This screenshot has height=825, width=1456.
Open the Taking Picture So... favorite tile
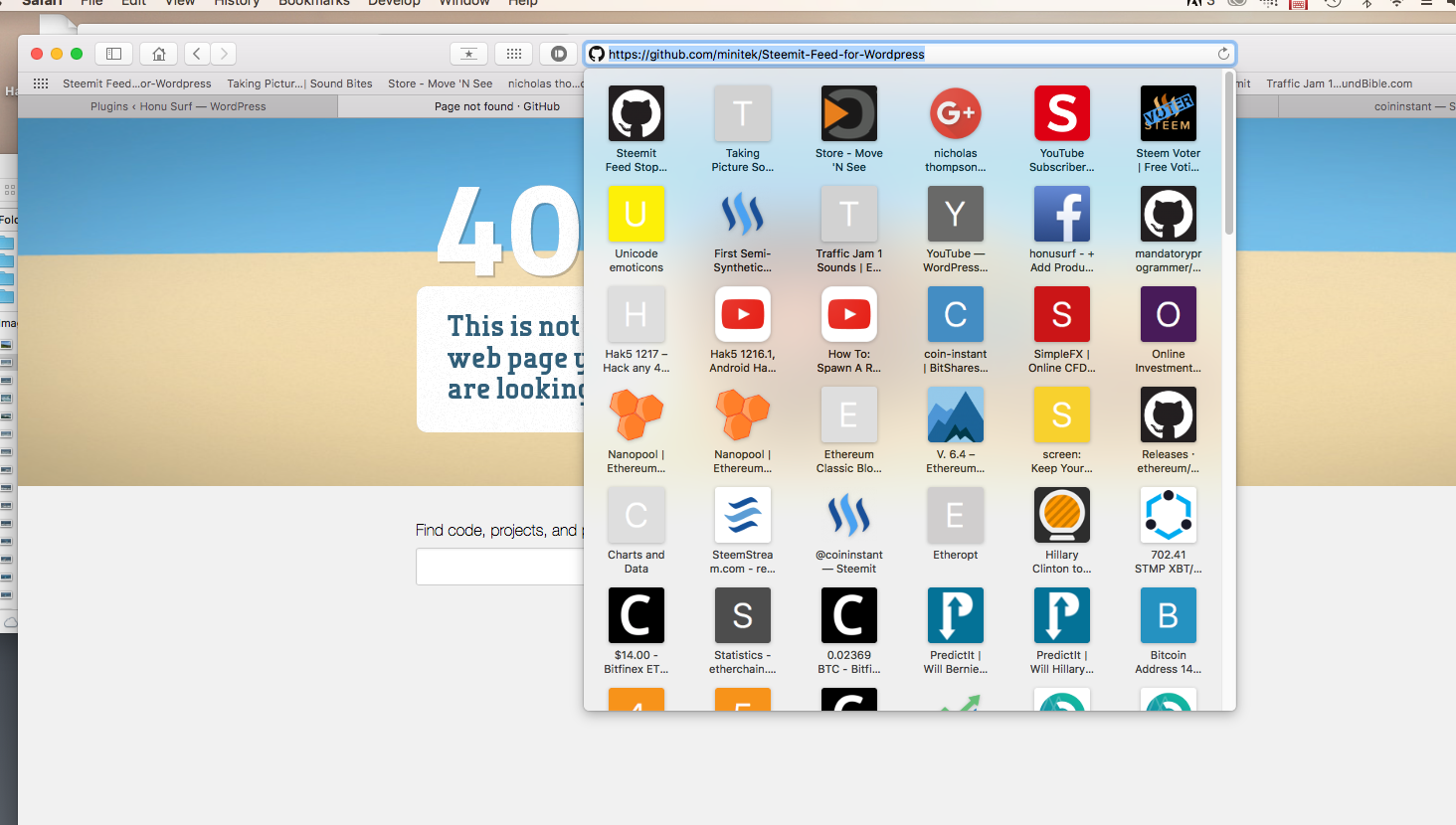click(743, 113)
